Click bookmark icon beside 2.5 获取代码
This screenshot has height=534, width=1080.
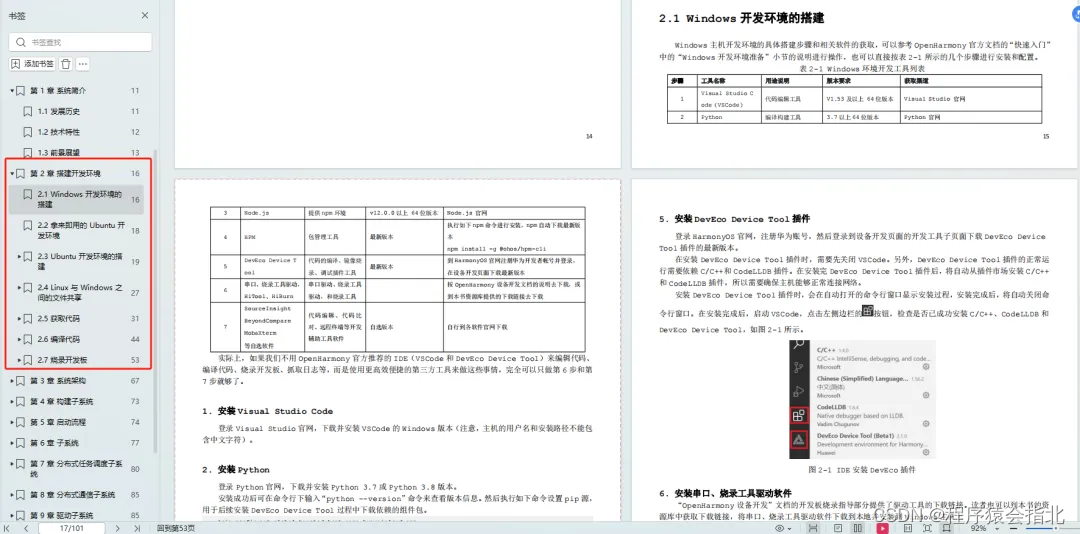point(28,318)
